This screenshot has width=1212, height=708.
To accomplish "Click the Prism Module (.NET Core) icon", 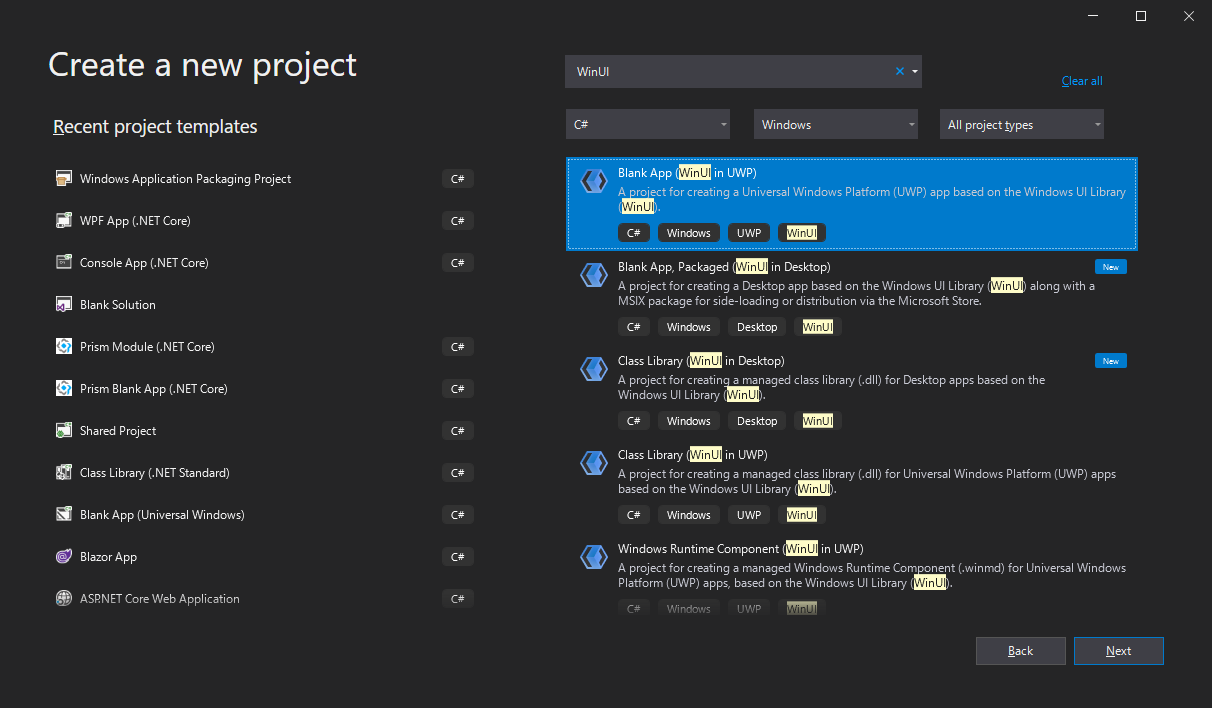I will 64,346.
